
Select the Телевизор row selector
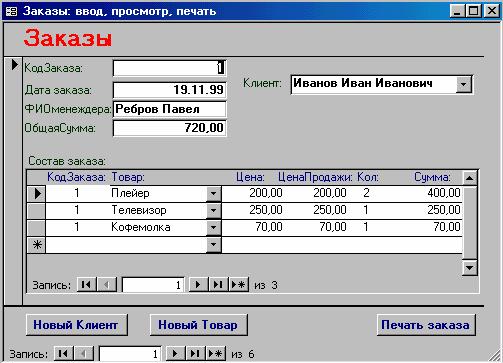click(36, 210)
